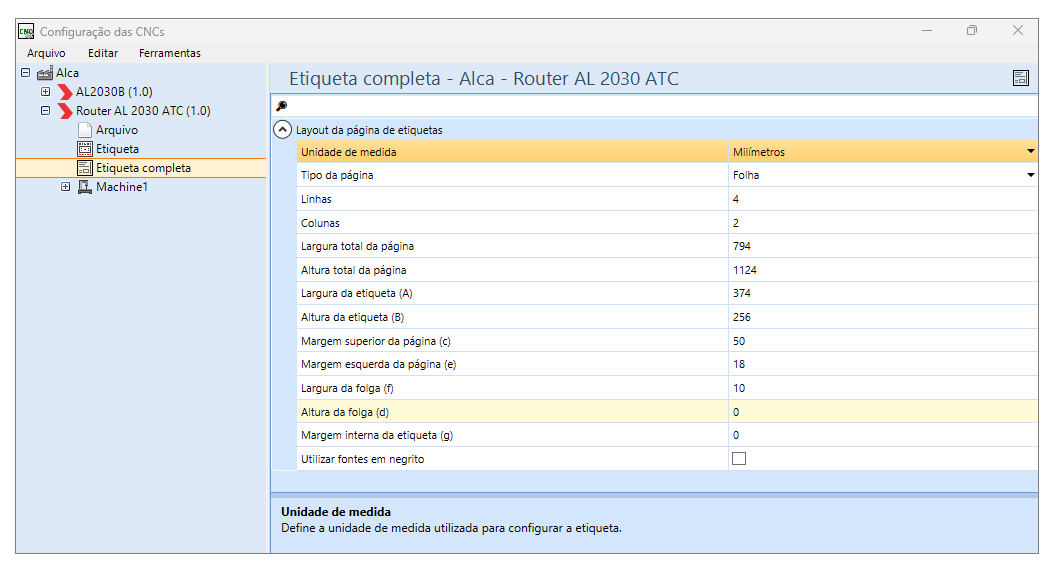Enable the 'Utilizar fontes em negrito' checkbox
The image size is (1051, 574).
pyautogui.click(x=739, y=459)
